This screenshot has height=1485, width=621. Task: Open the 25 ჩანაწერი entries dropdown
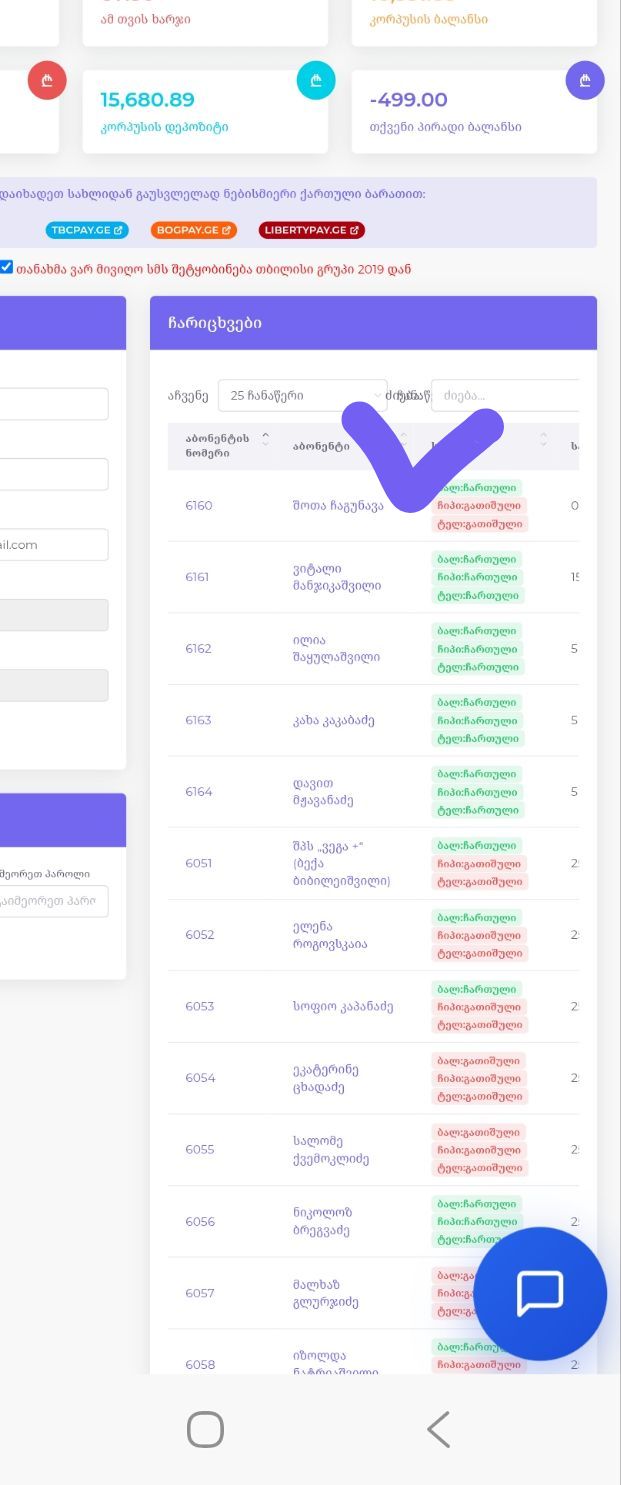tap(302, 395)
